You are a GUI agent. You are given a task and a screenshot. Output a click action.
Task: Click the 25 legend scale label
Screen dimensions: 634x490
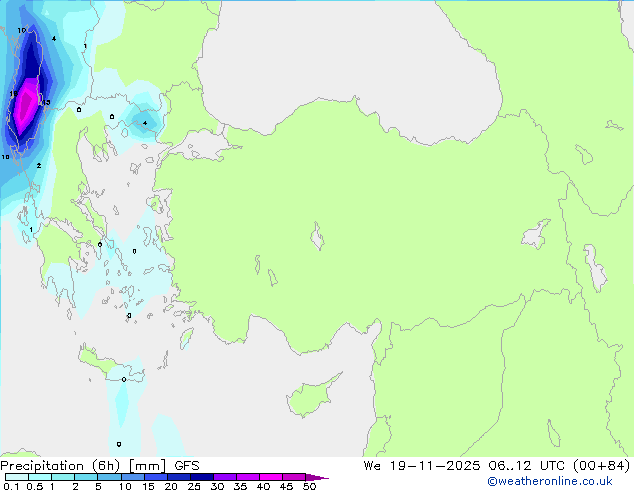click(x=194, y=486)
